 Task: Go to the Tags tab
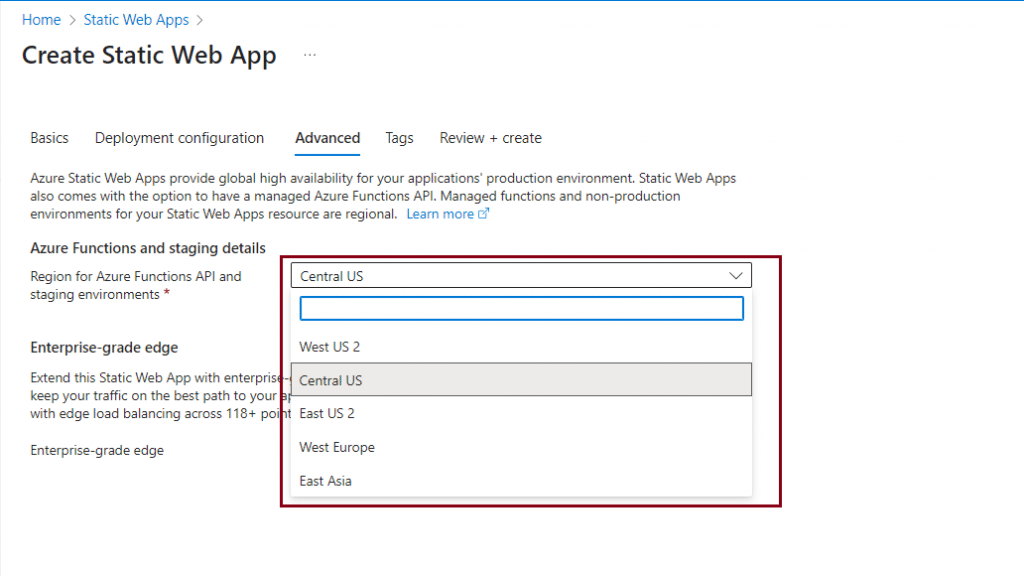[399, 138]
